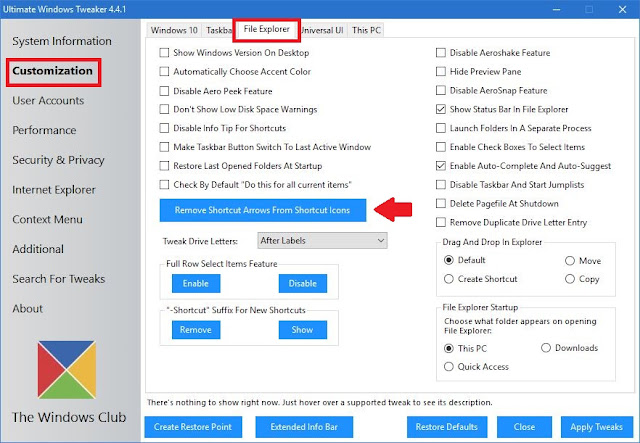Toggle Disable Aero Peek Feature
This screenshot has height=443, width=640.
164,91
